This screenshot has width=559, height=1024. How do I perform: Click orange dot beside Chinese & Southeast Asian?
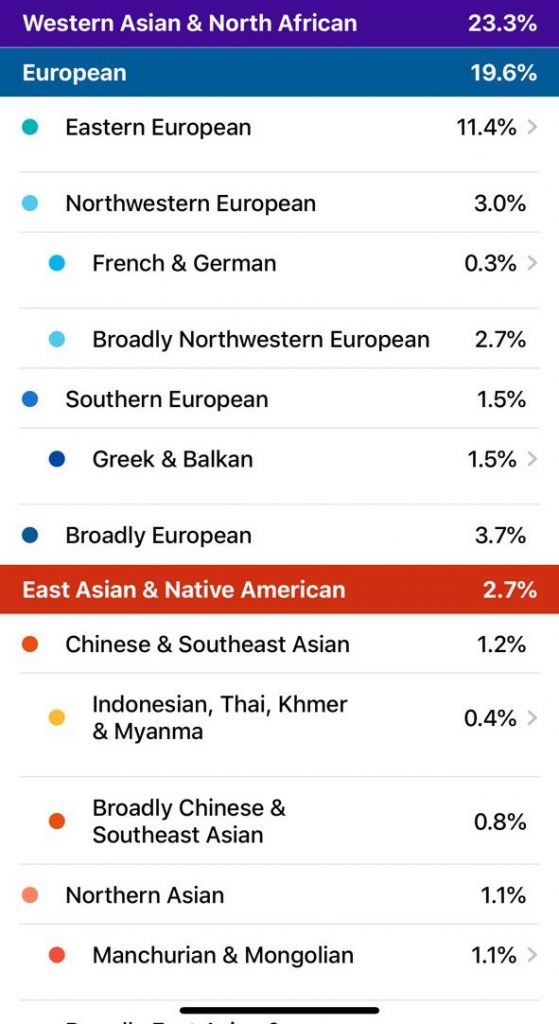click(30, 645)
